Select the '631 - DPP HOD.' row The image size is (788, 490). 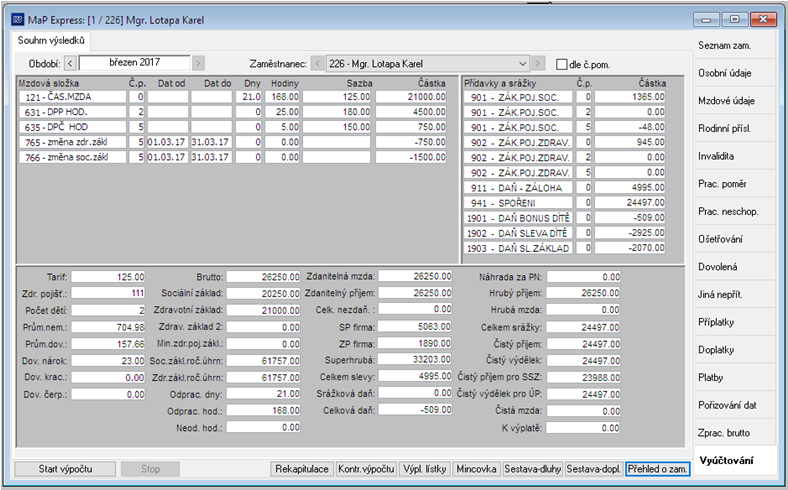[232, 112]
